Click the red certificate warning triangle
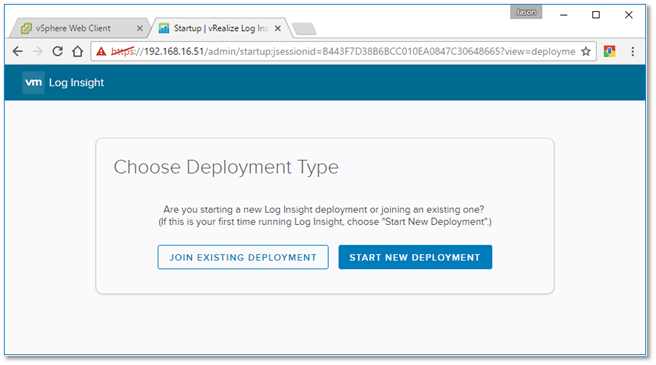656x365 pixels. 101,51
